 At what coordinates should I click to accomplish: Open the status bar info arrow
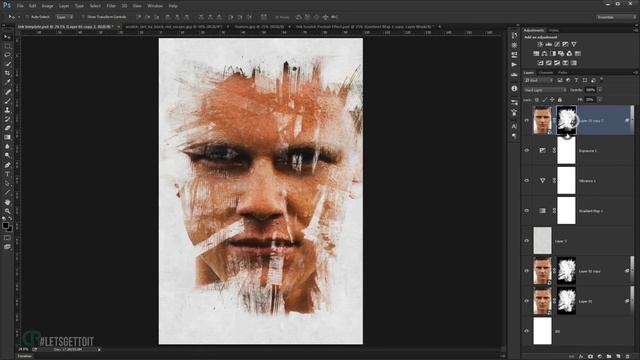[x=99, y=350]
